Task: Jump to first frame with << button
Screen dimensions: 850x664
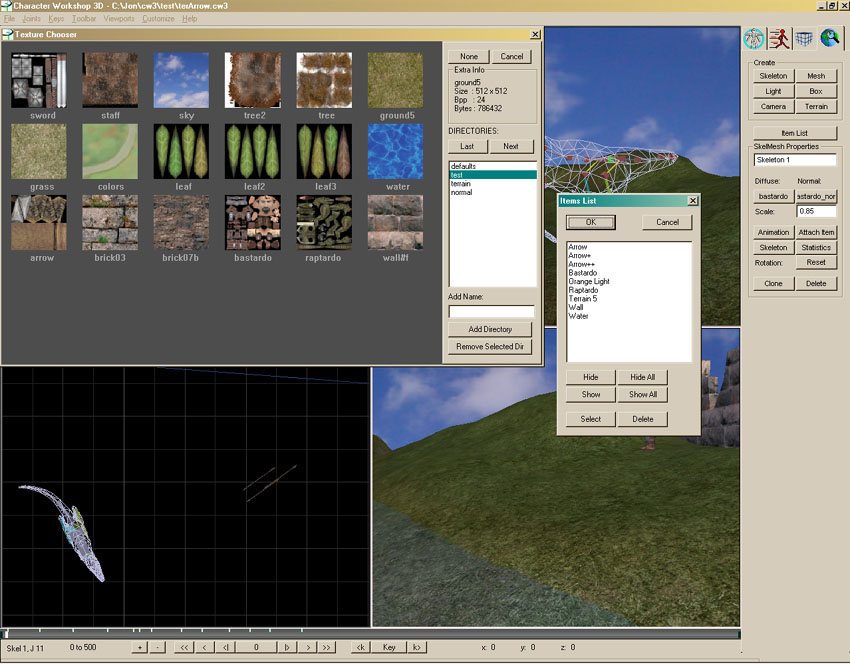Action: click(x=183, y=647)
